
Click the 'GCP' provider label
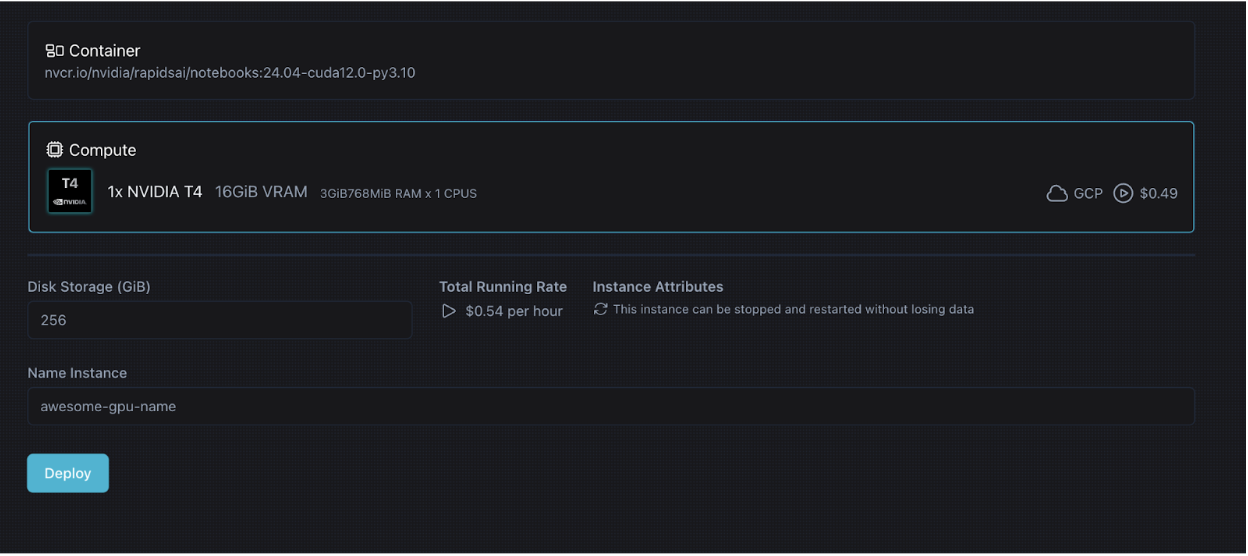(1088, 194)
